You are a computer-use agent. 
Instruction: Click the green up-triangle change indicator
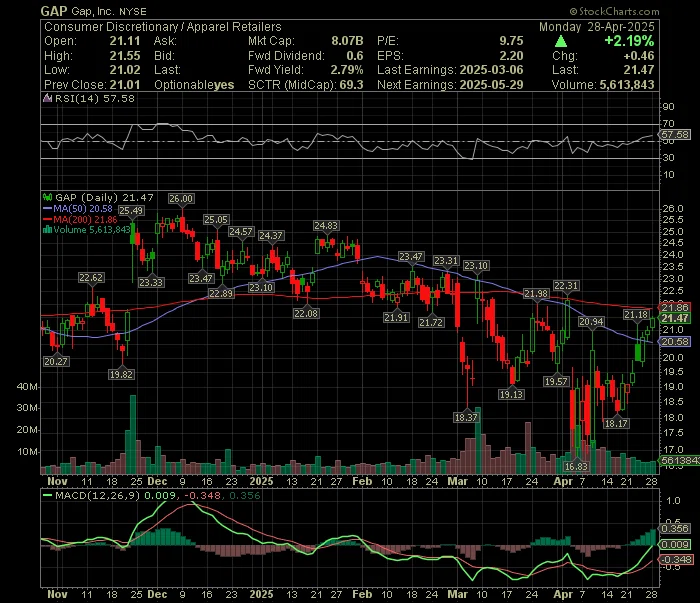(561, 42)
